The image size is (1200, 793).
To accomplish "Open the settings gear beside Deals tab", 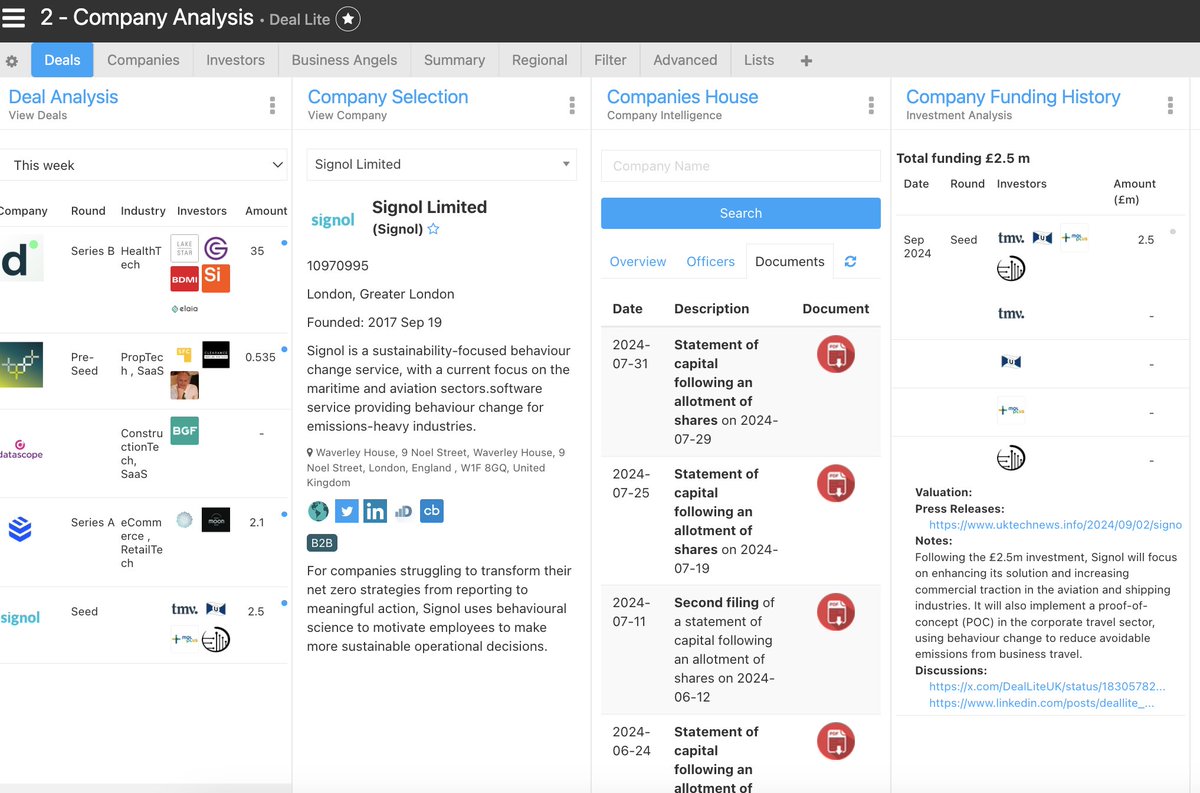I will (x=12, y=61).
